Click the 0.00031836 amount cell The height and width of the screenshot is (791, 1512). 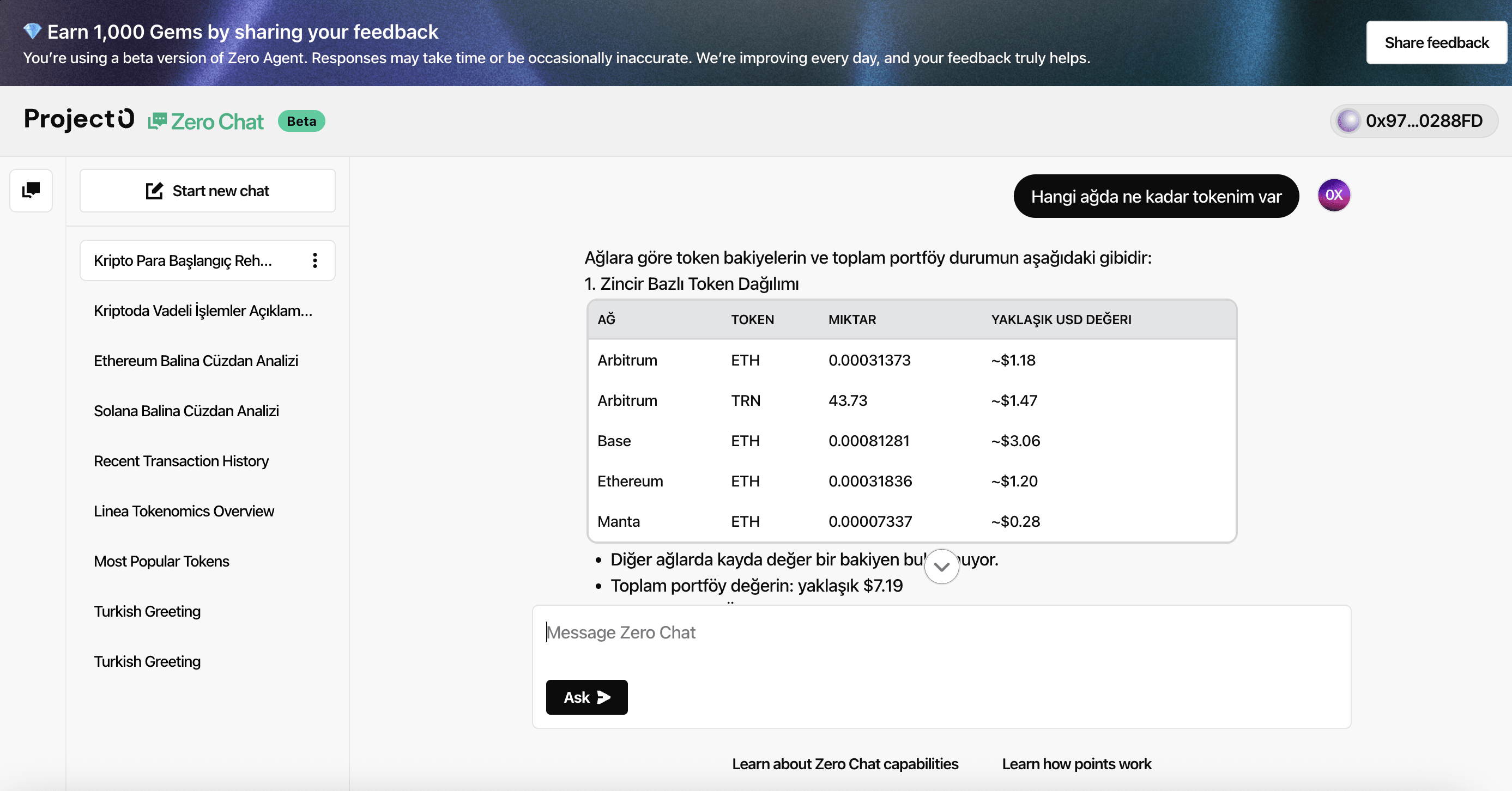click(x=870, y=481)
